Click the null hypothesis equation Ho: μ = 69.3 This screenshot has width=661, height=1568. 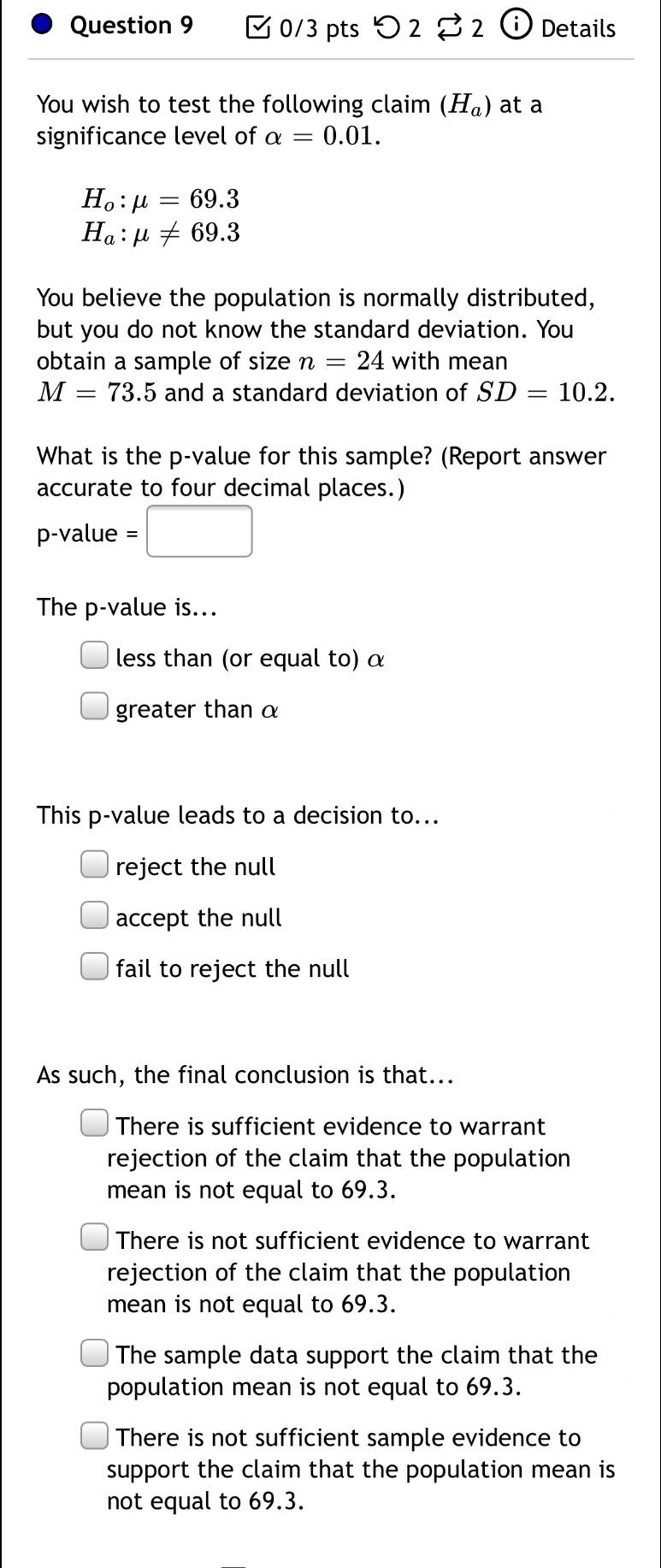(160, 199)
